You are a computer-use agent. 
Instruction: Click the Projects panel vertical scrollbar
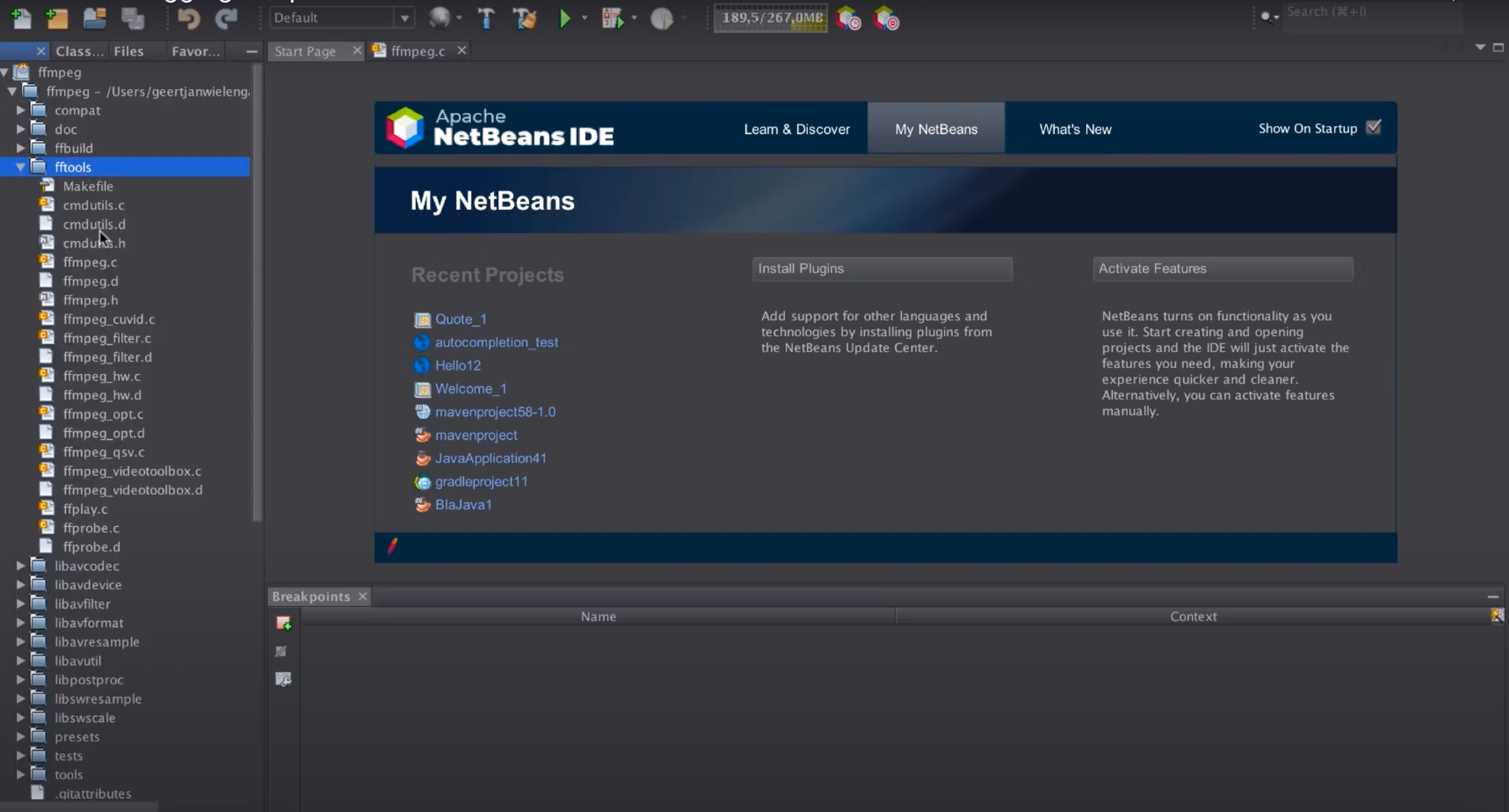257,293
